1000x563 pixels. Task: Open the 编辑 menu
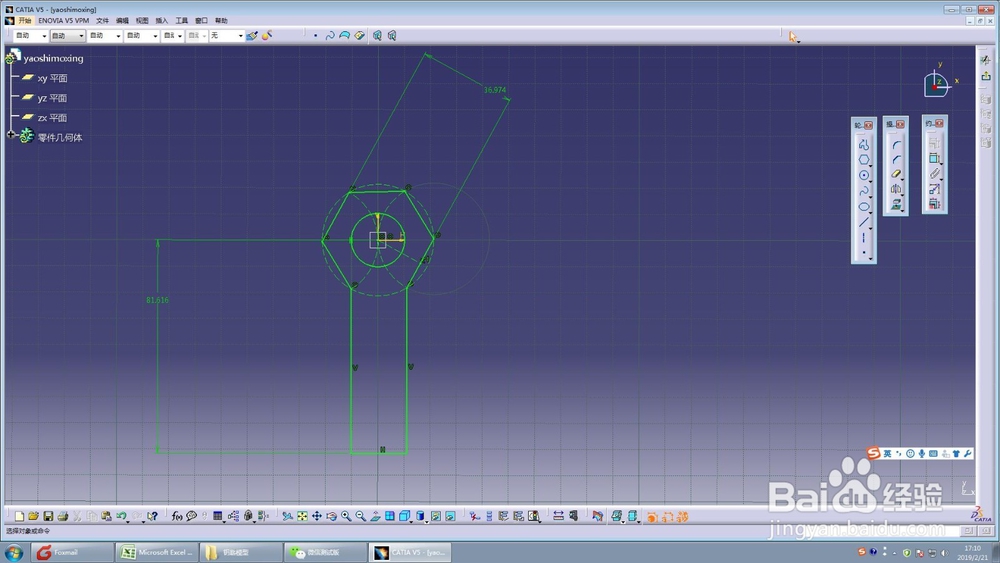(x=122, y=20)
